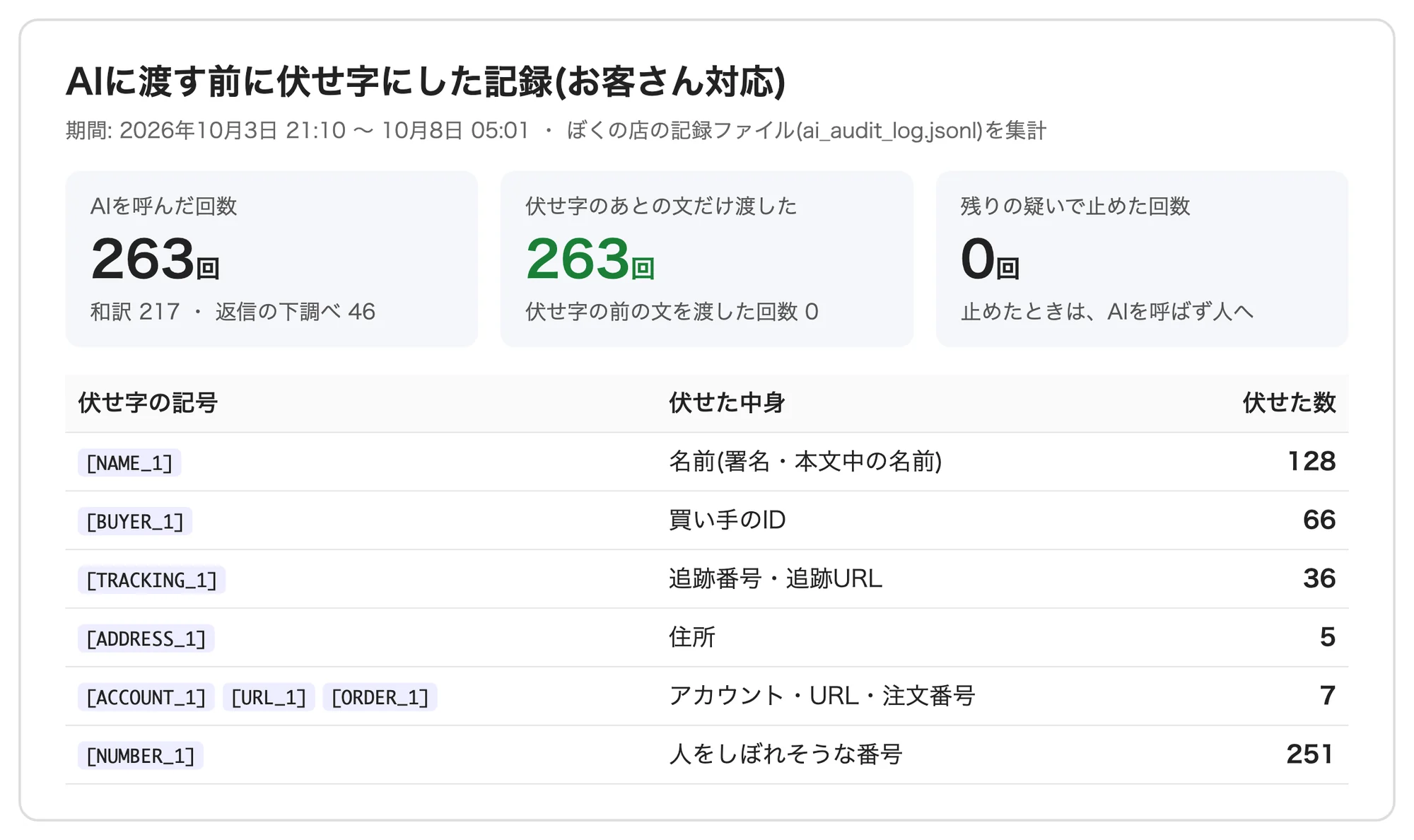Click the 伏せた中身 column header
The height and width of the screenshot is (840, 1414).
[x=727, y=403]
